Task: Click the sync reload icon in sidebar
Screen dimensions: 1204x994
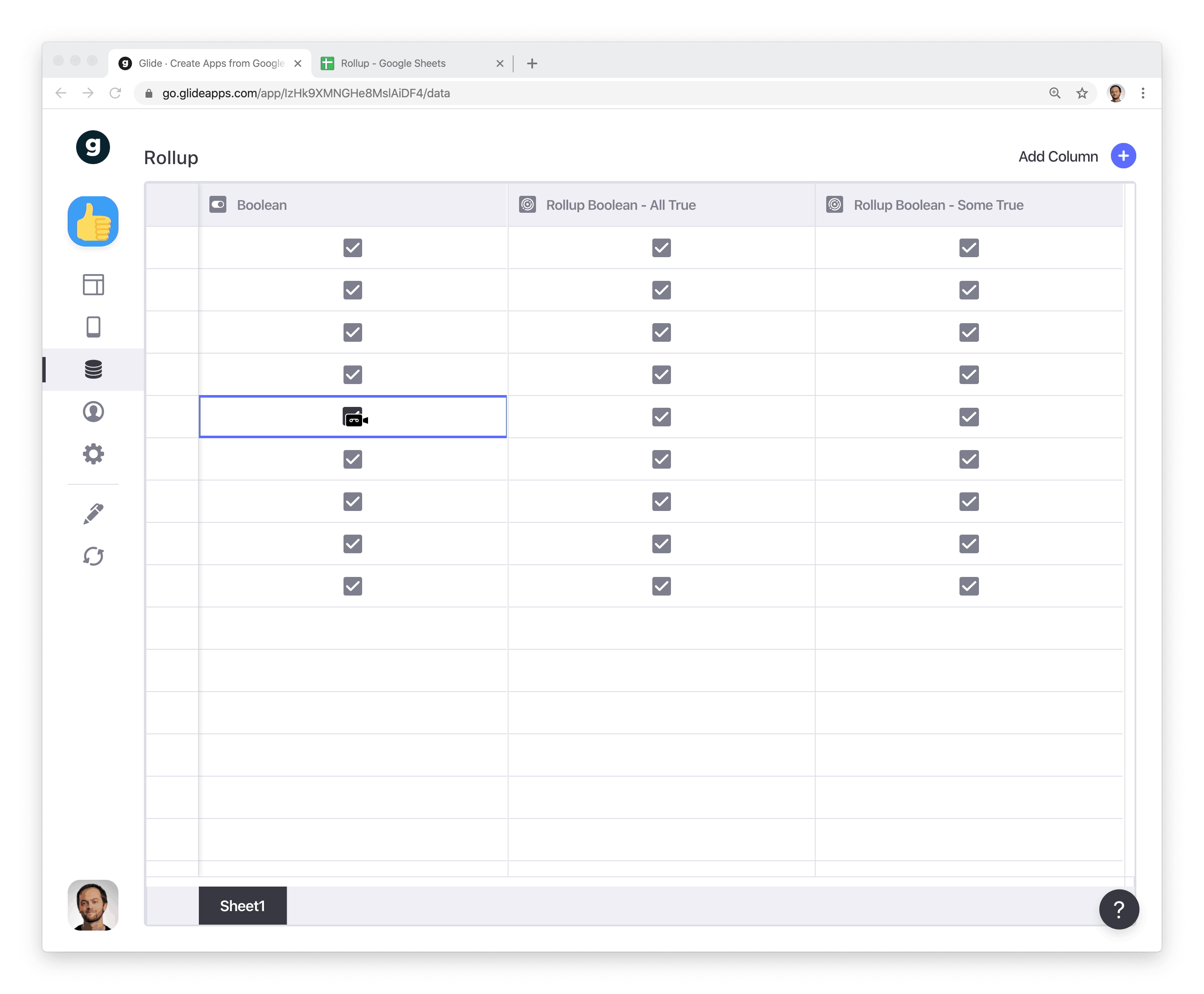Action: (93, 556)
